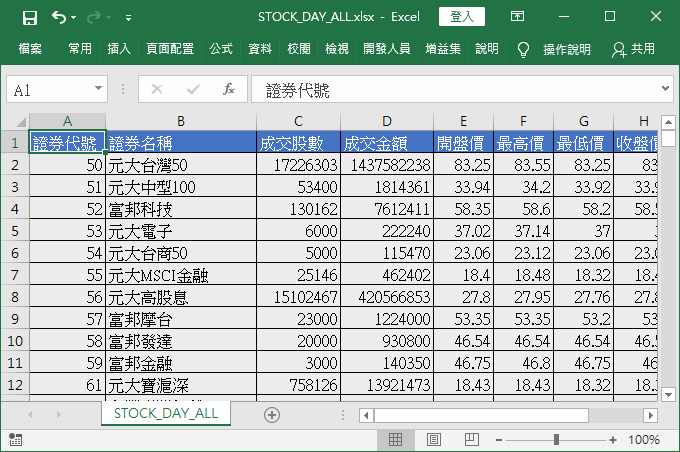The image size is (680, 452).
Task: Click the zoom slider handle
Action: tap(556, 440)
